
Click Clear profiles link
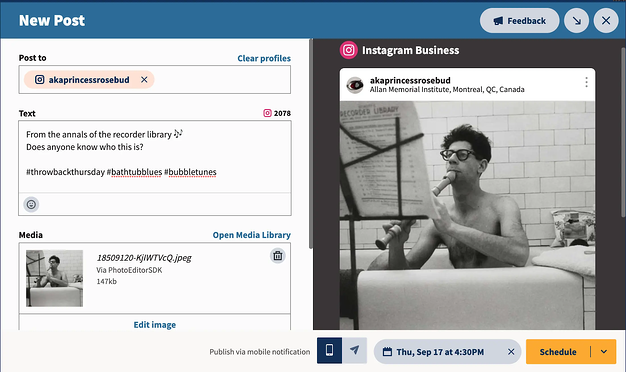264,58
